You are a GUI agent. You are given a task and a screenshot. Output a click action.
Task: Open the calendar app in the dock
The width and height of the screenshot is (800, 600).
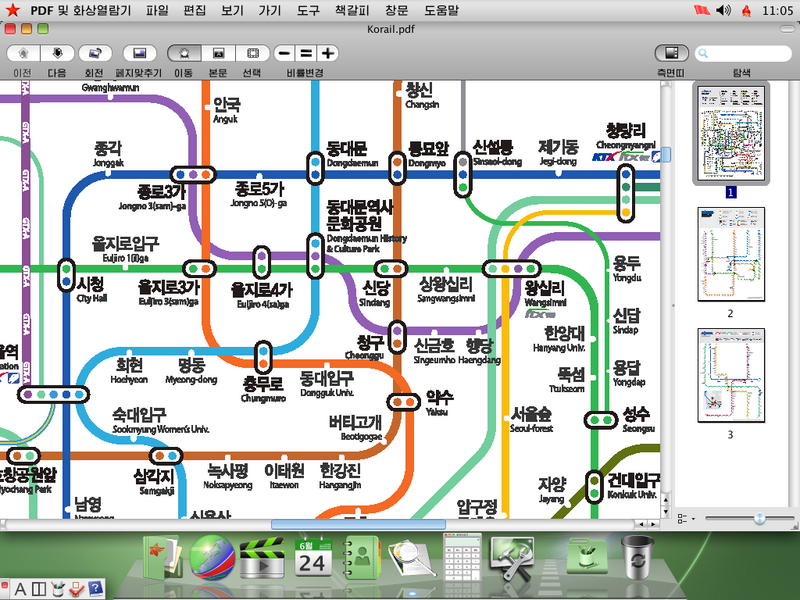pos(311,558)
